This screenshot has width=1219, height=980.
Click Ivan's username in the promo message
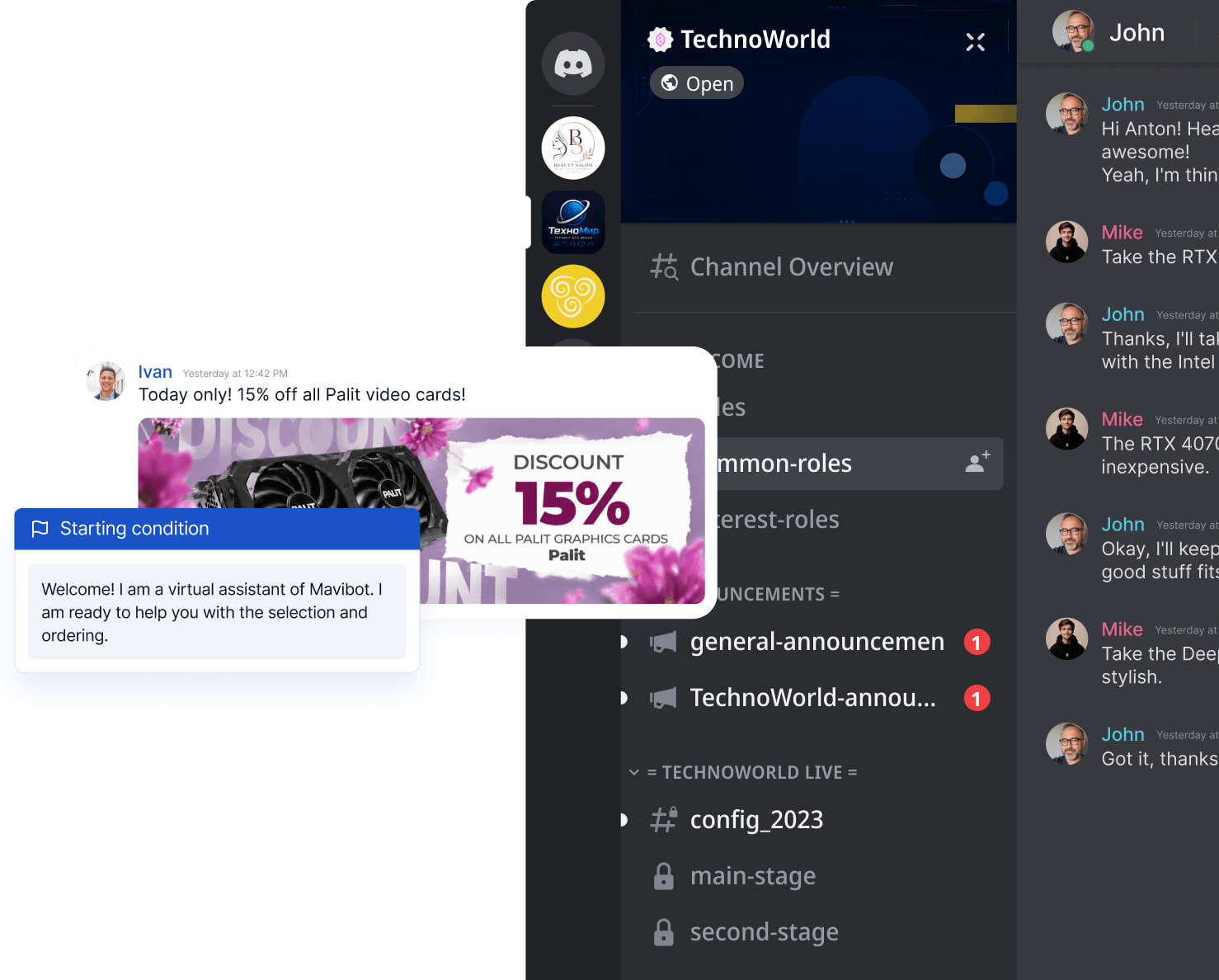coord(155,372)
